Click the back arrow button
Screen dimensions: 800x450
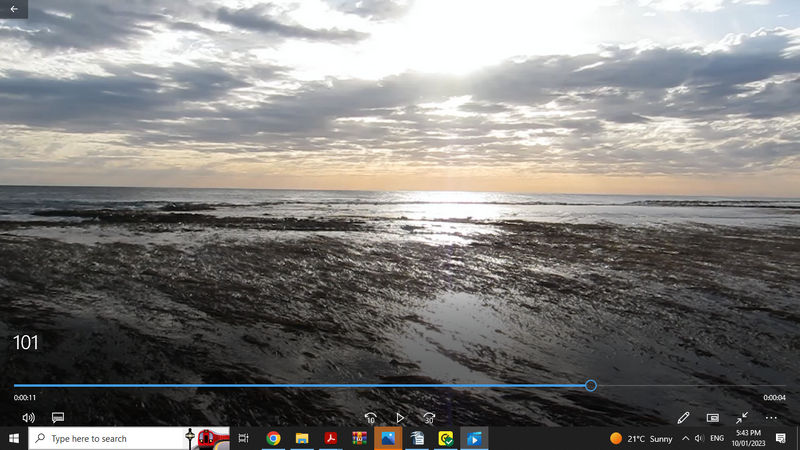14,9
